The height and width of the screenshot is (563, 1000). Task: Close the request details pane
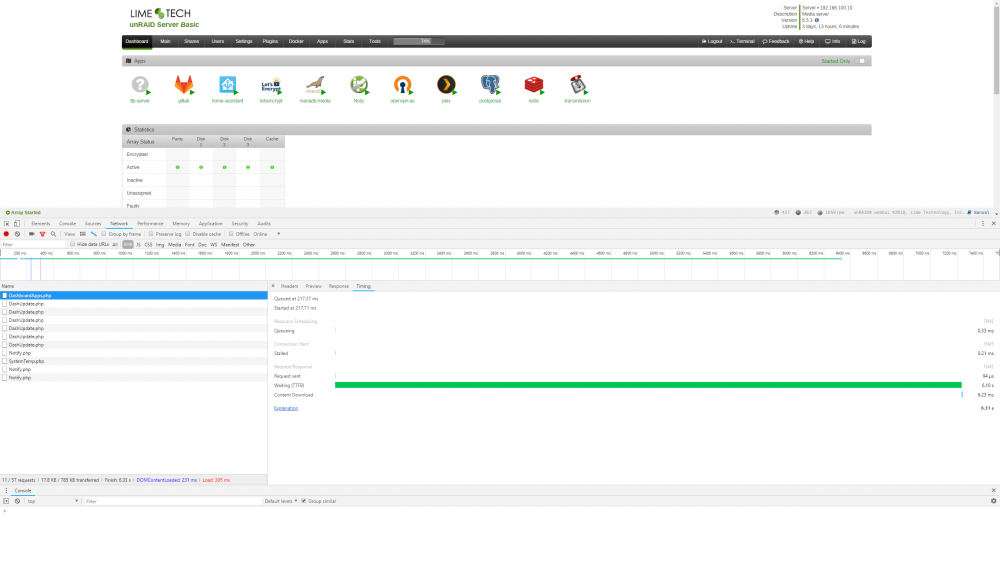click(273, 286)
